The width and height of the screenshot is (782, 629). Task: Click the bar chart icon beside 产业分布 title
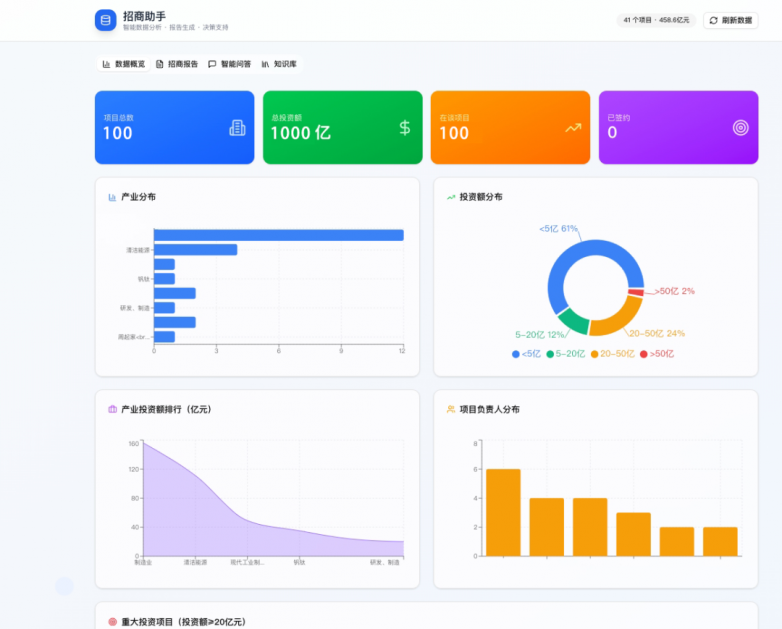112,197
